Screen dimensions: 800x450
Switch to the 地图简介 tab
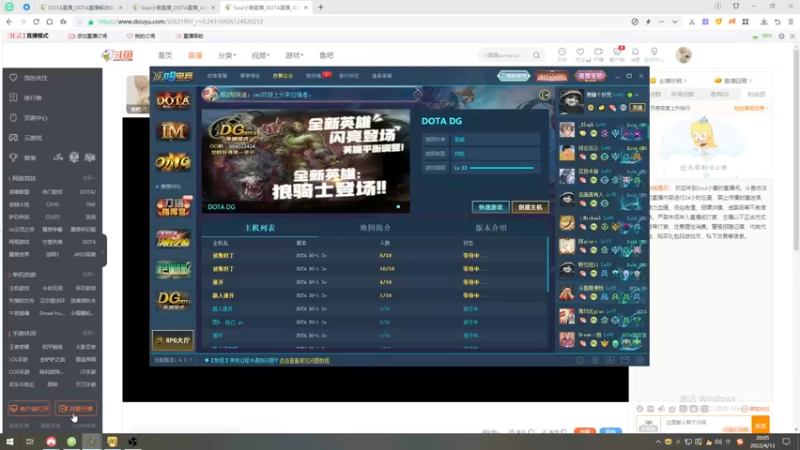(375, 228)
